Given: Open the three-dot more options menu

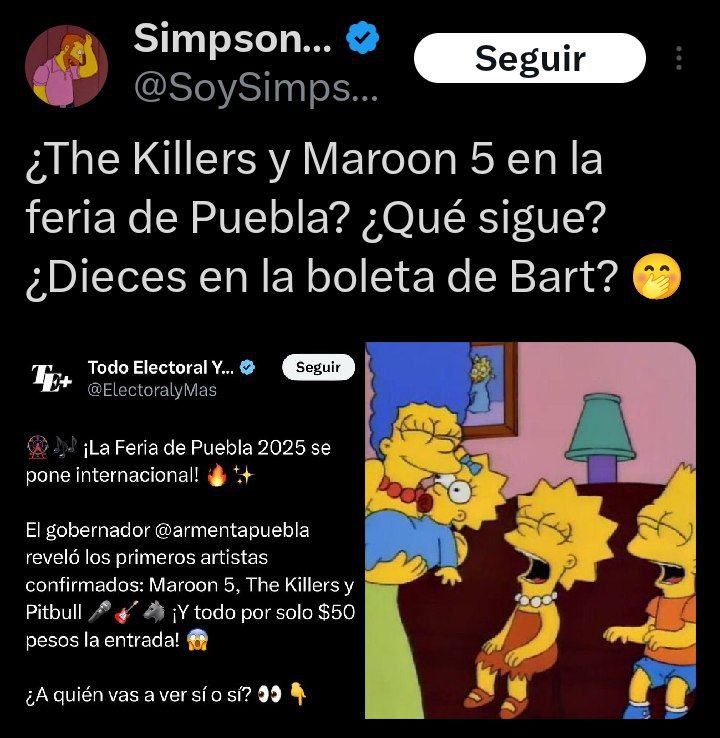Looking at the screenshot, I should [679, 58].
